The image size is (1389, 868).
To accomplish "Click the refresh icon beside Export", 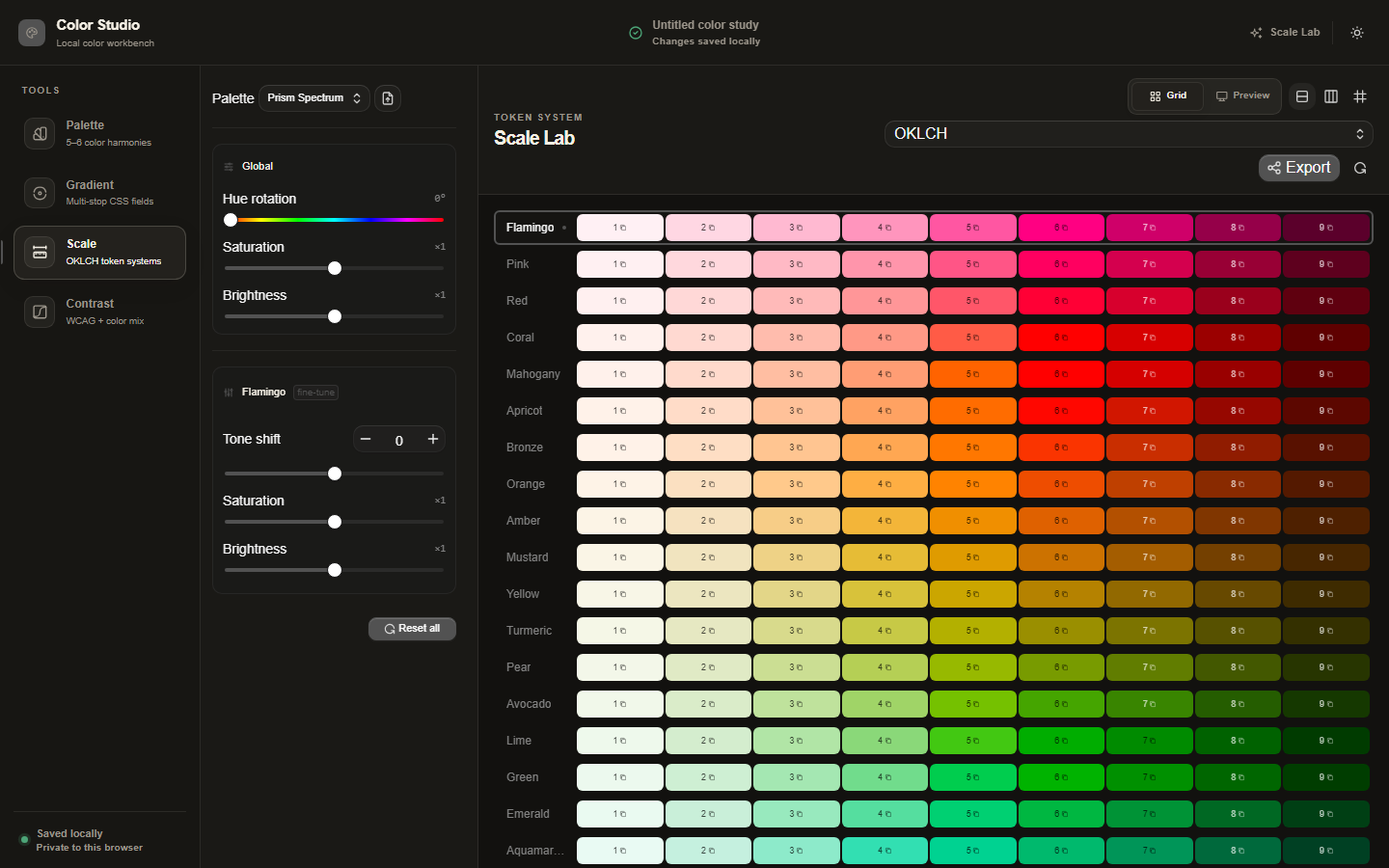I will click(1360, 168).
